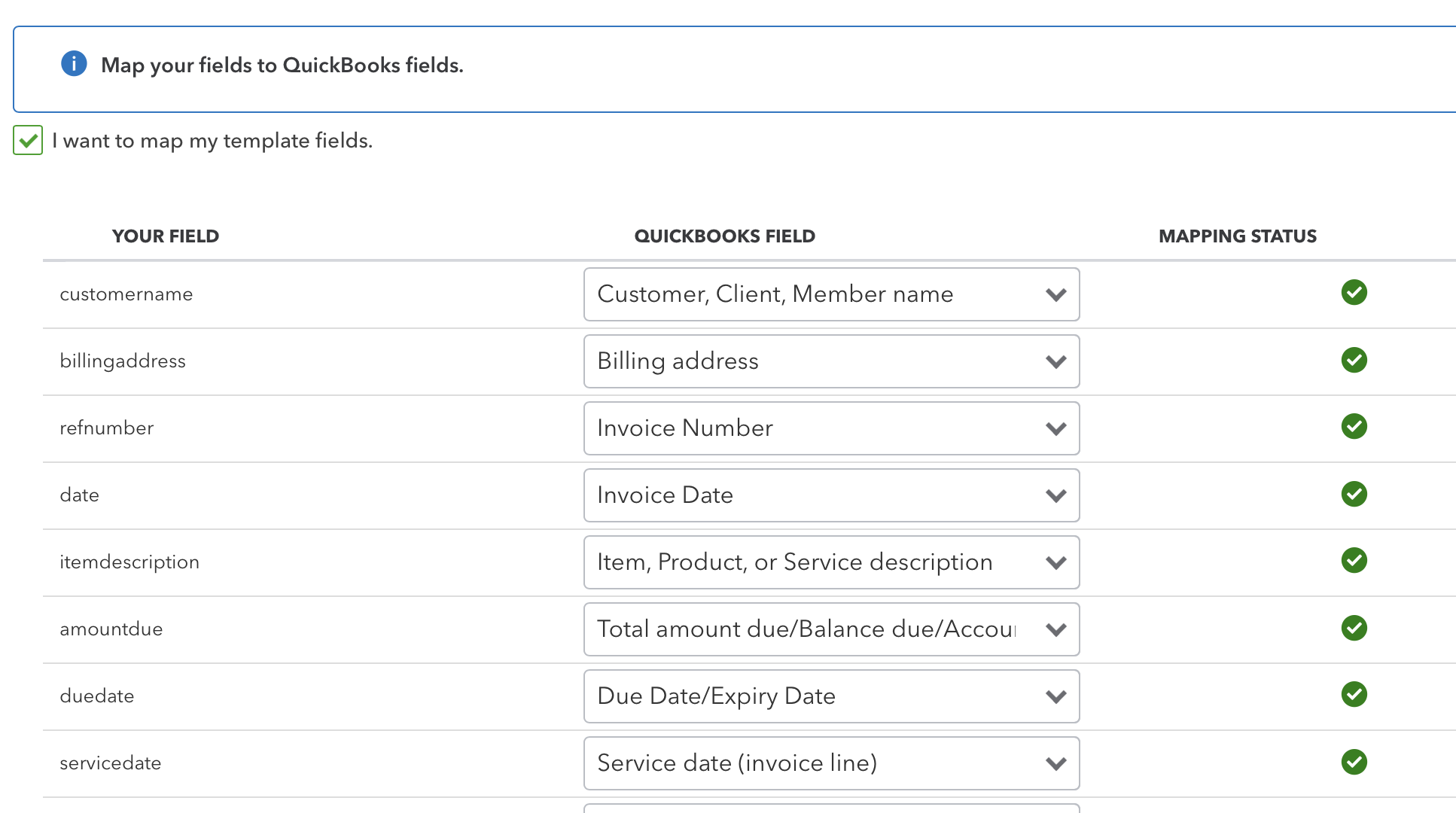The height and width of the screenshot is (813, 1456).
Task: Click the green status check for refnumber
Action: (1354, 426)
